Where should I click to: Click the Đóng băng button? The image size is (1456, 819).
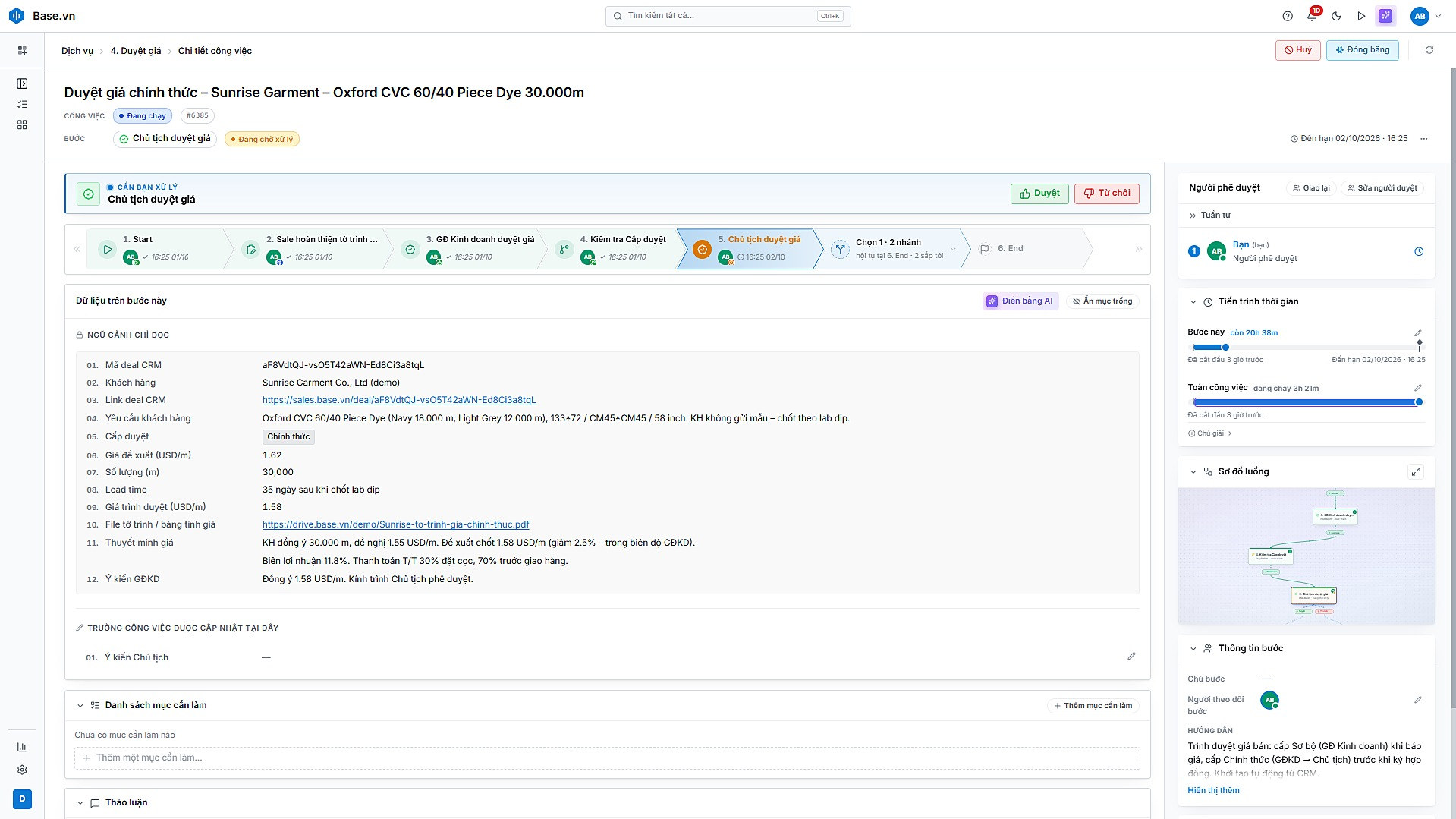point(1363,50)
